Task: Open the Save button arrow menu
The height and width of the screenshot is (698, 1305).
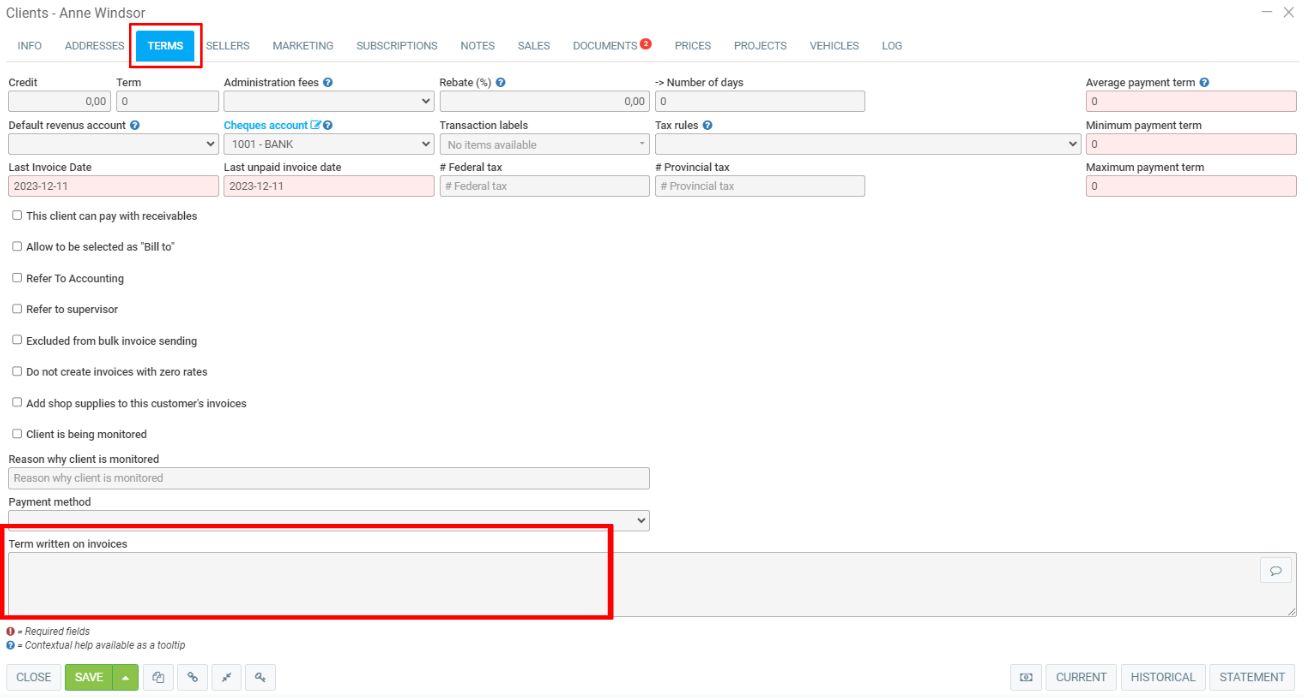Action: (x=125, y=677)
